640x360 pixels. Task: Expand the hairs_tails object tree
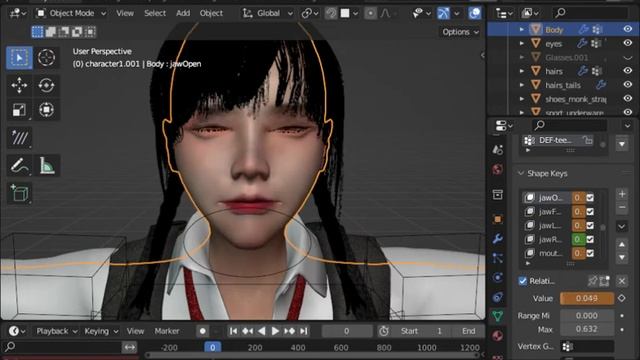coord(522,85)
